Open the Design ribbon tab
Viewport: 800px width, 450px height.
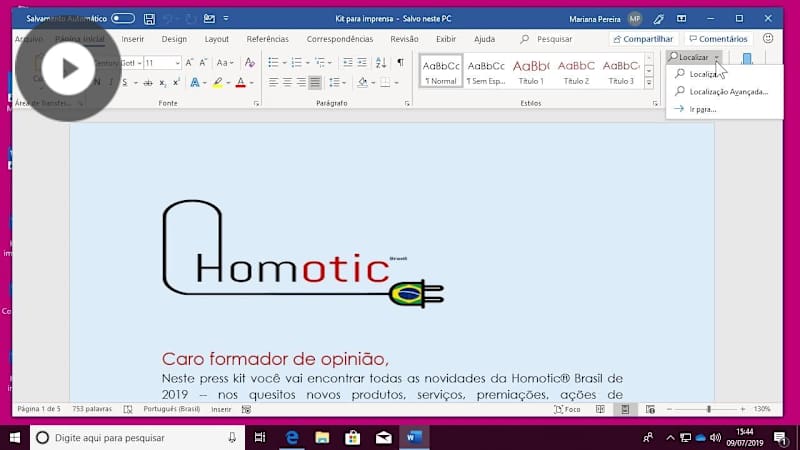[x=174, y=39]
